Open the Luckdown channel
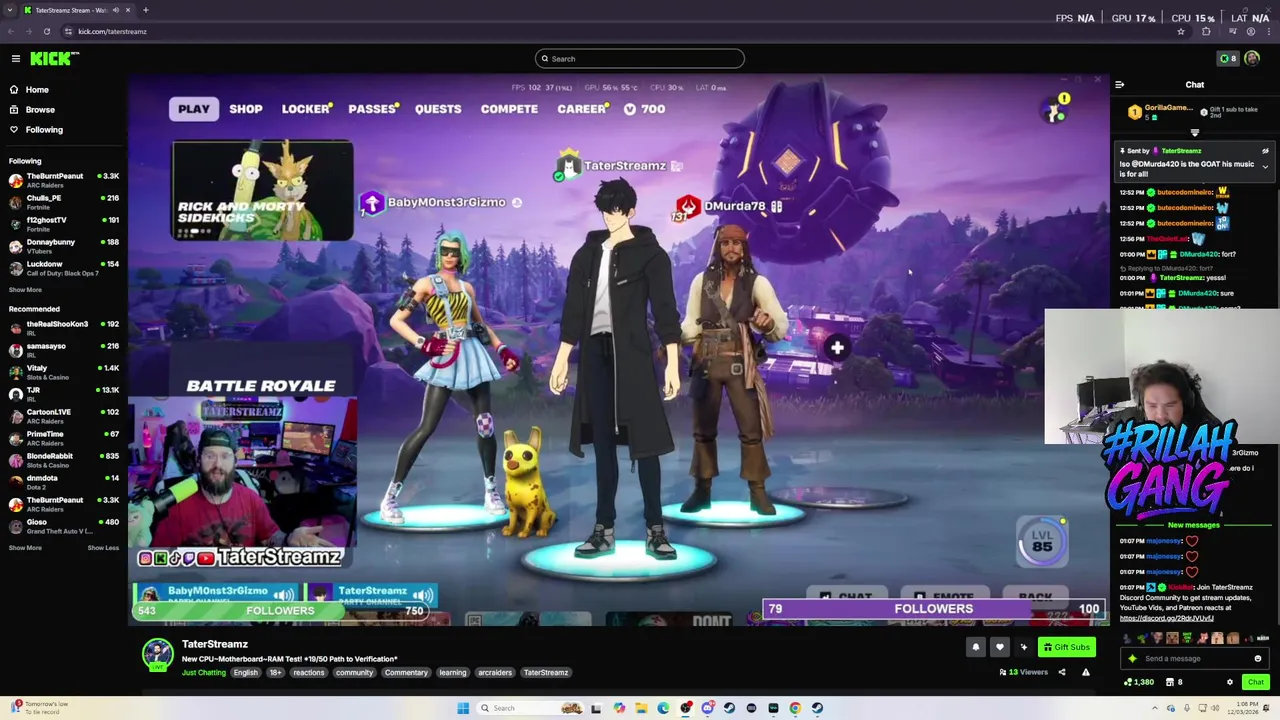Image resolution: width=1280 pixels, height=720 pixels. (63, 268)
